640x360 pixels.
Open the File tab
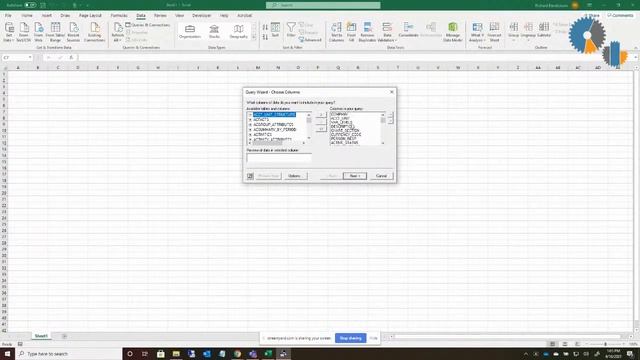pos(8,16)
